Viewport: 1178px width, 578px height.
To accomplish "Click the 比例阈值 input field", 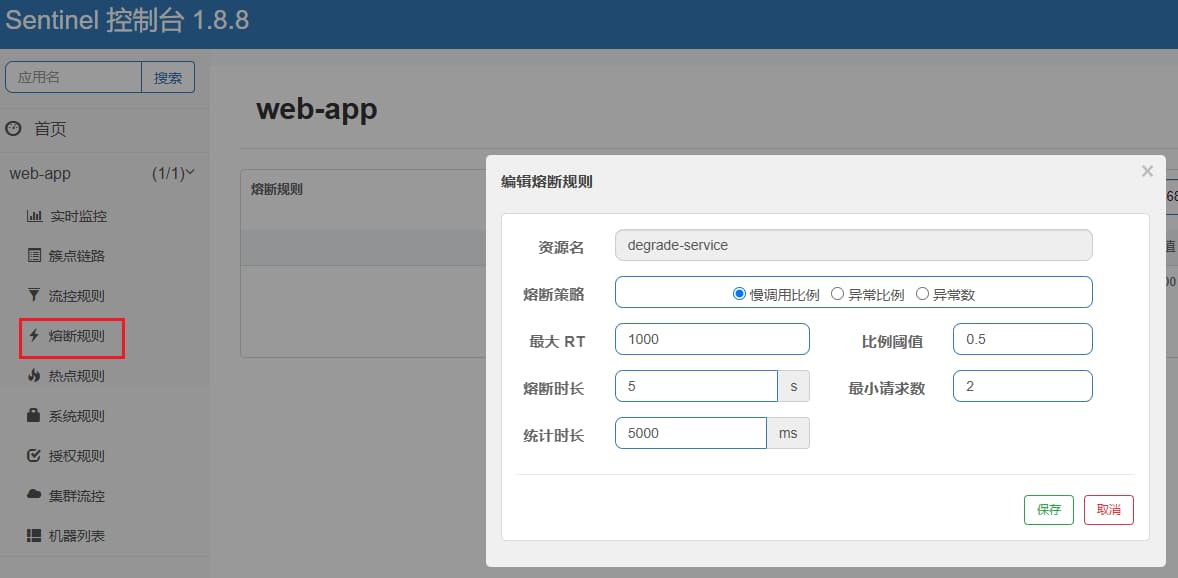I will pos(1022,339).
